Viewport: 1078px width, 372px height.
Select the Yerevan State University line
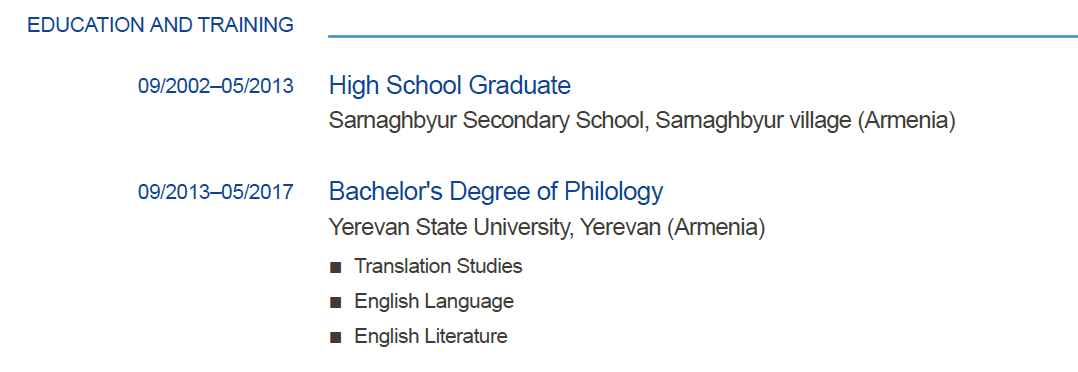[547, 227]
